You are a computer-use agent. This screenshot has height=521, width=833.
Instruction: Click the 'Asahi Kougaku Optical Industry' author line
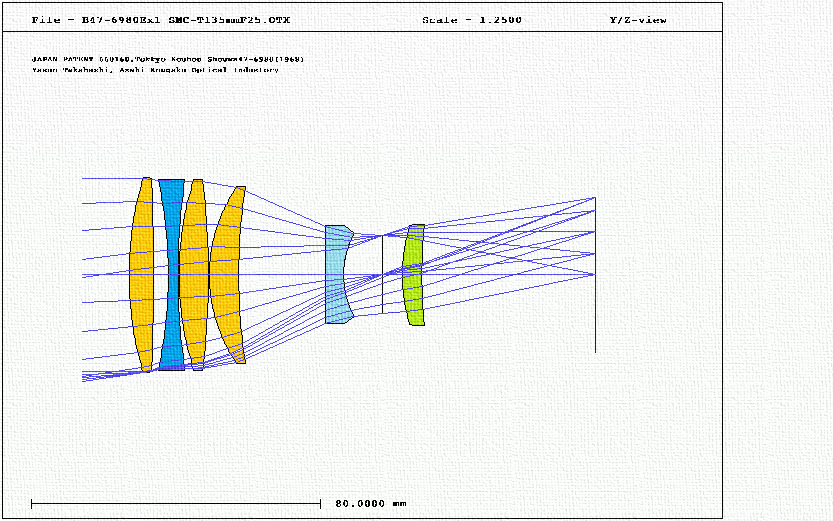click(155, 70)
